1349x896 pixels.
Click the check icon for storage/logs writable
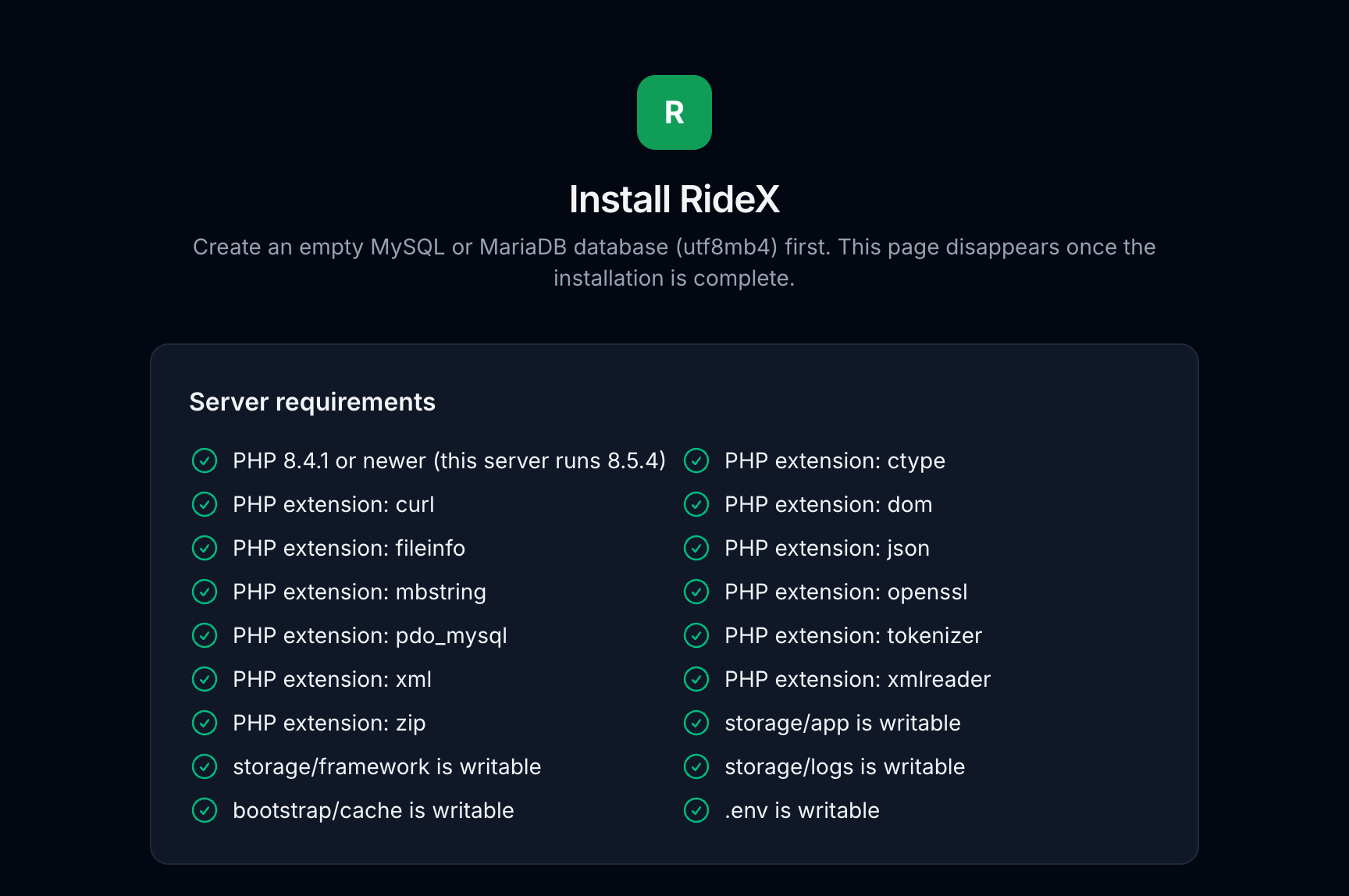click(x=696, y=766)
